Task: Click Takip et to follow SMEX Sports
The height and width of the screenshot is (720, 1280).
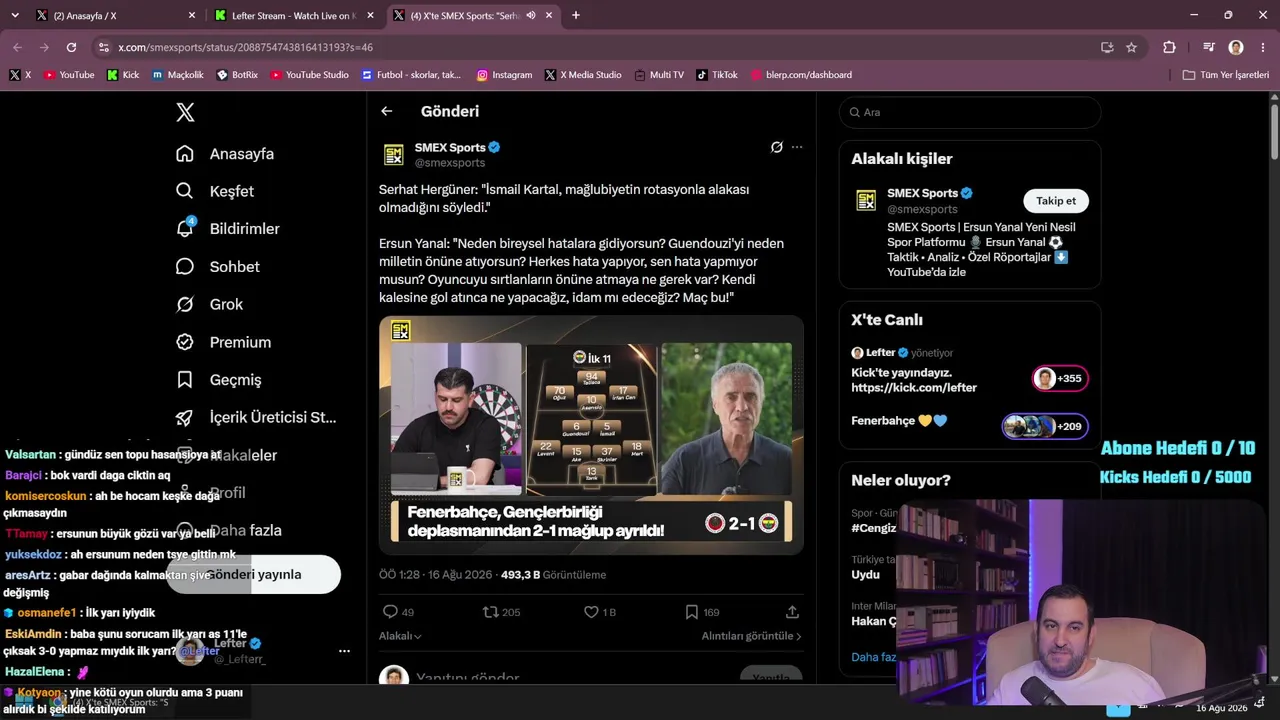Action: (1056, 201)
